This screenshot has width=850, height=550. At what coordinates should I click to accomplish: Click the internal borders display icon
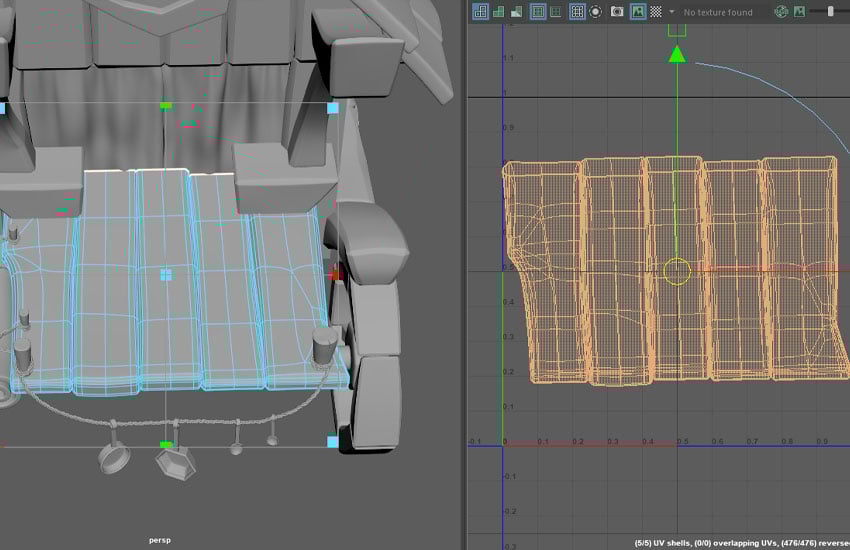tap(556, 12)
